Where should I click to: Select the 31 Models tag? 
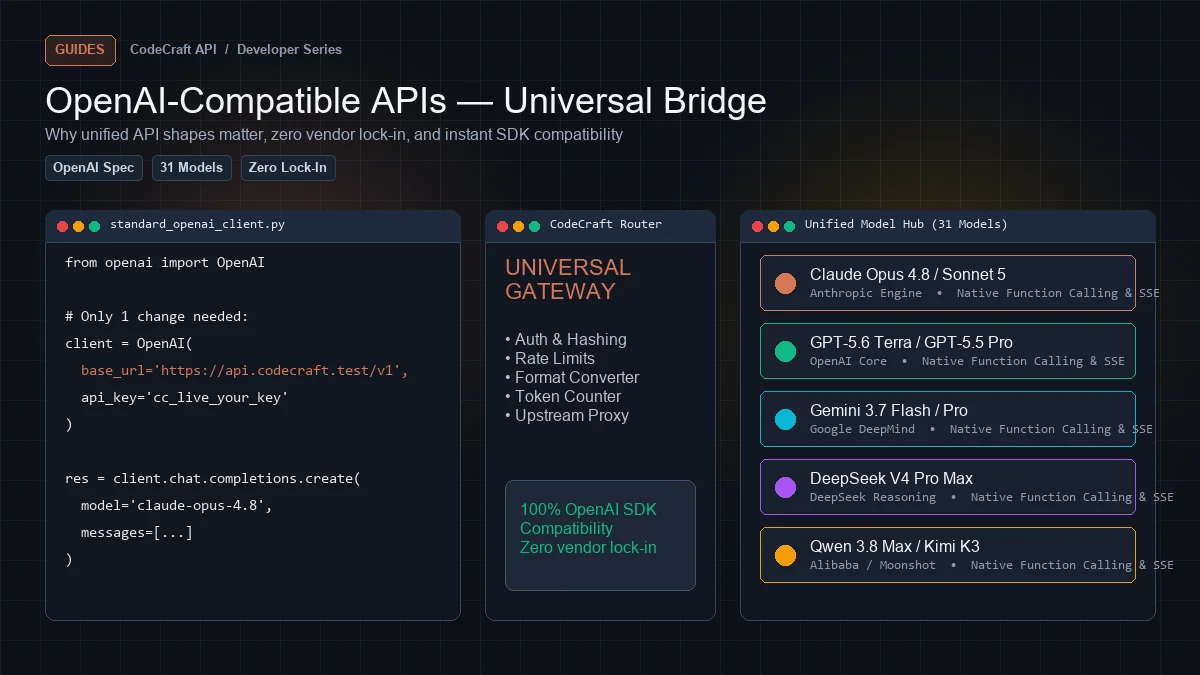tap(191, 168)
